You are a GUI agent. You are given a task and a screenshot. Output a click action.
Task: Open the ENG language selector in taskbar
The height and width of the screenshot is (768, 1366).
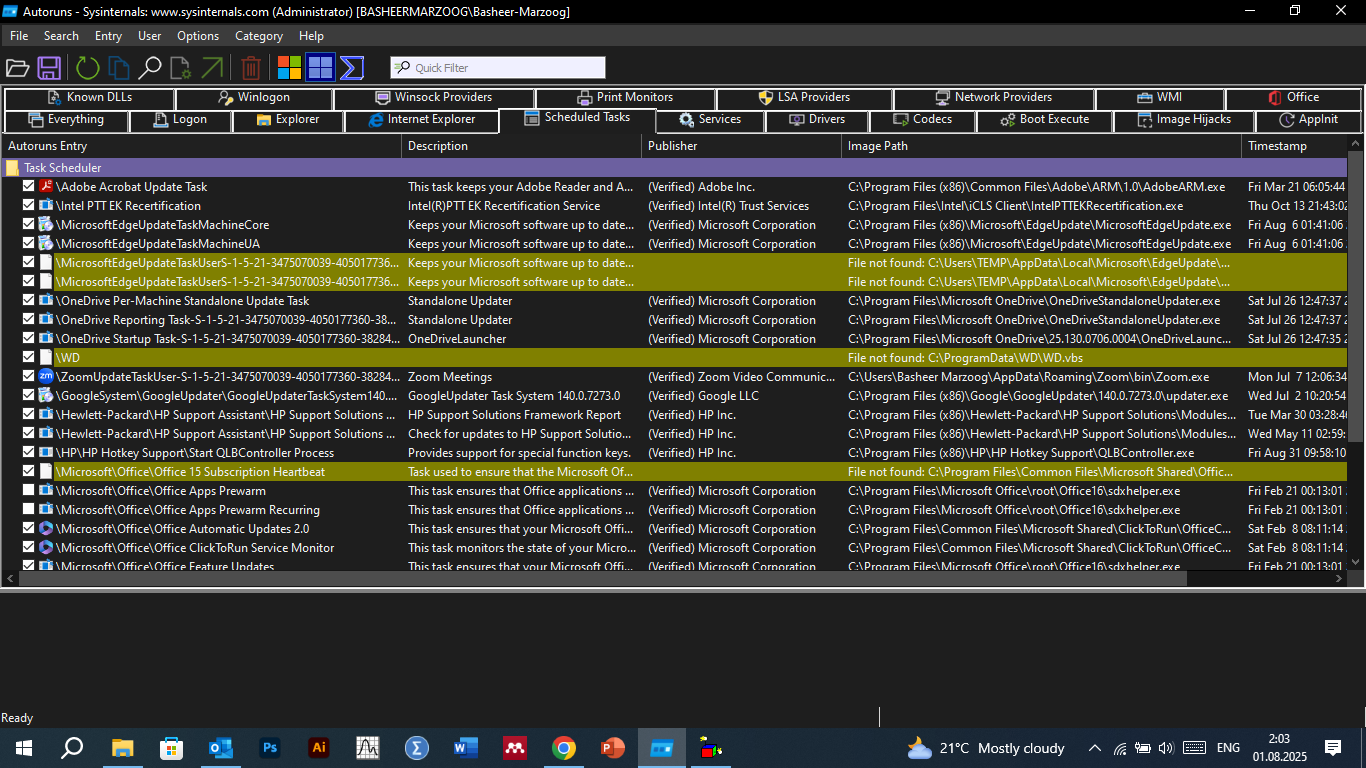1227,747
